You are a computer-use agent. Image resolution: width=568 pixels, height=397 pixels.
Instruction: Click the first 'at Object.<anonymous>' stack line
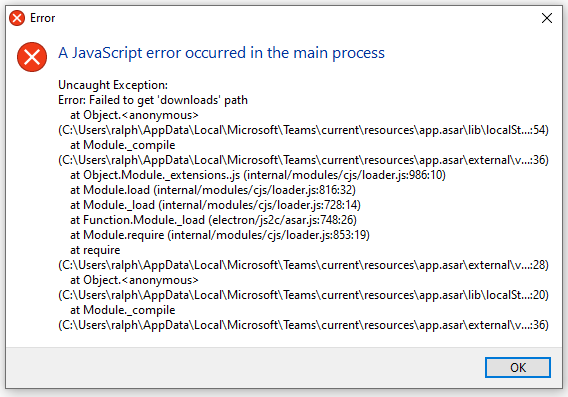(x=134, y=115)
